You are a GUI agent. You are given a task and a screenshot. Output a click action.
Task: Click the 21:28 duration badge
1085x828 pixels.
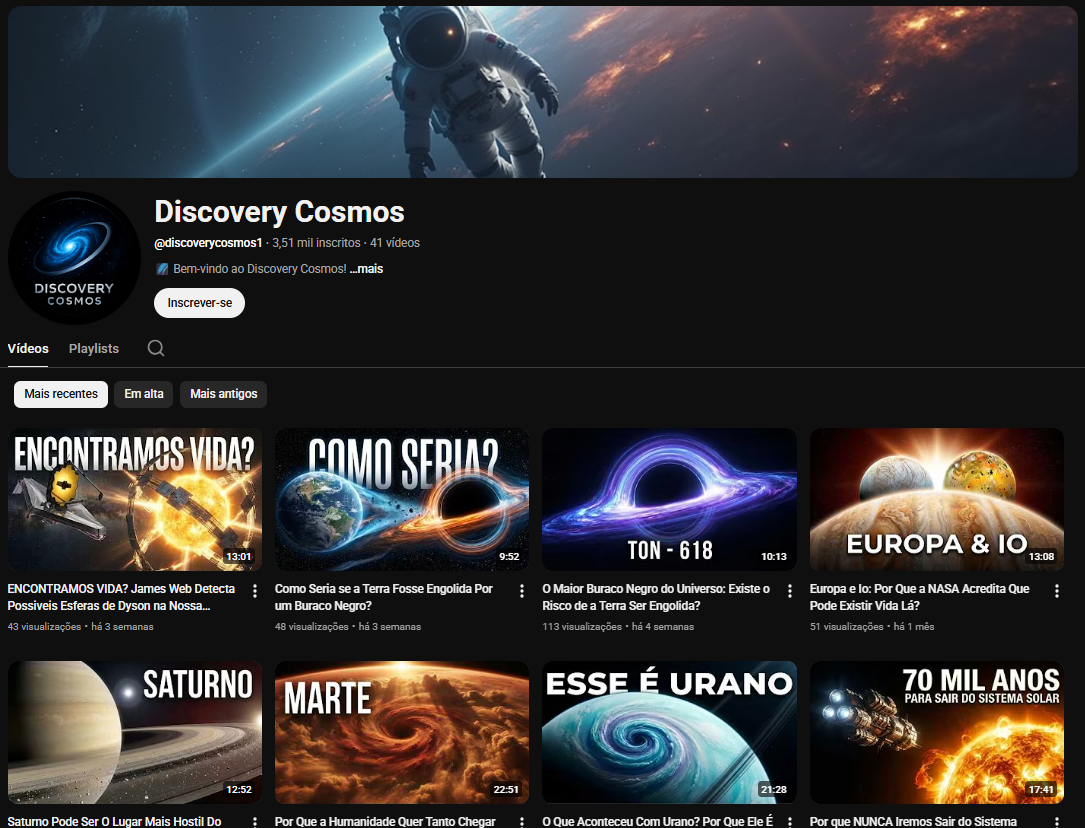pos(774,789)
